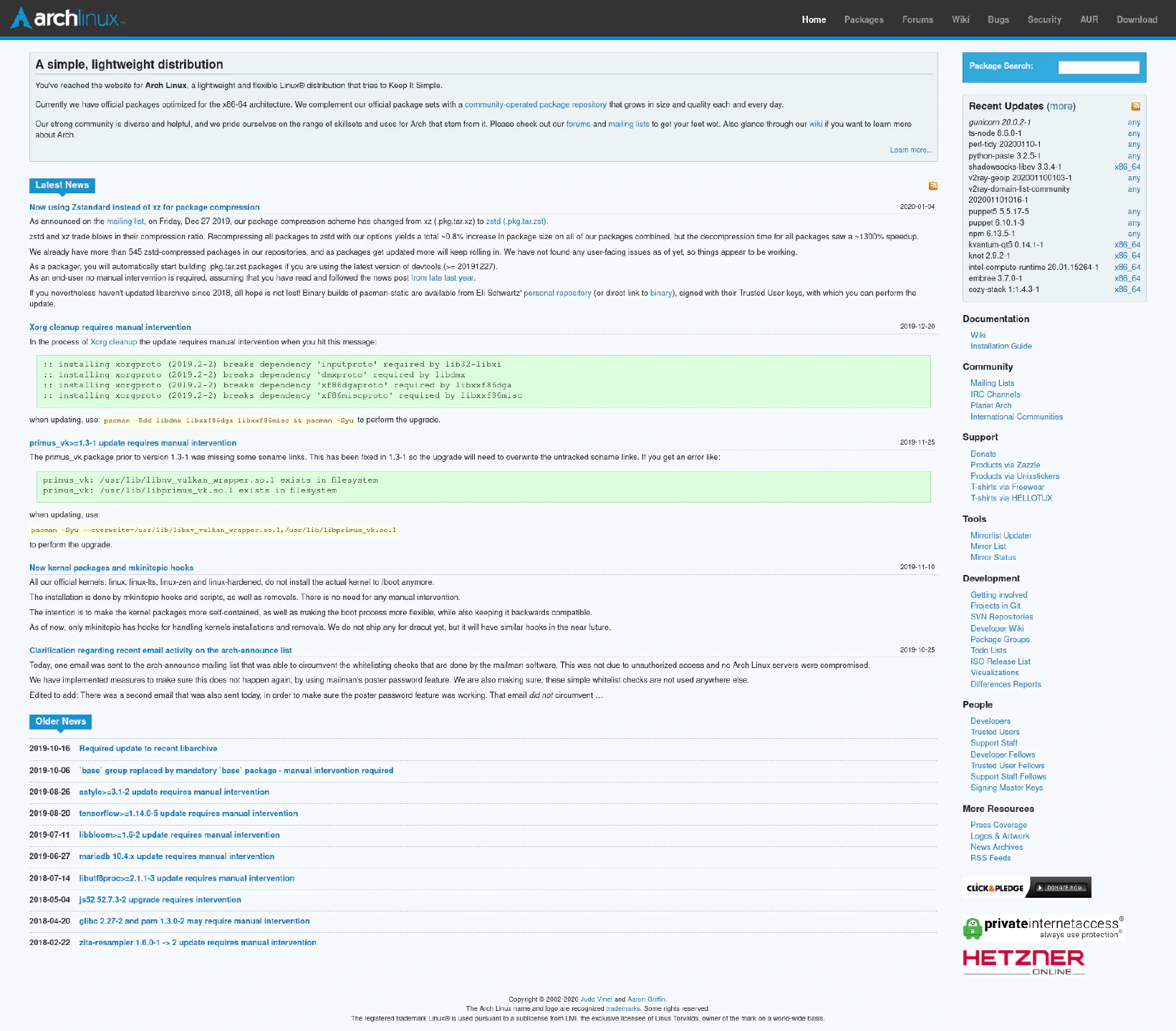Screen dimensions: 1176x1031
Task: Click the Arch Linux logo
Action: [68, 18]
